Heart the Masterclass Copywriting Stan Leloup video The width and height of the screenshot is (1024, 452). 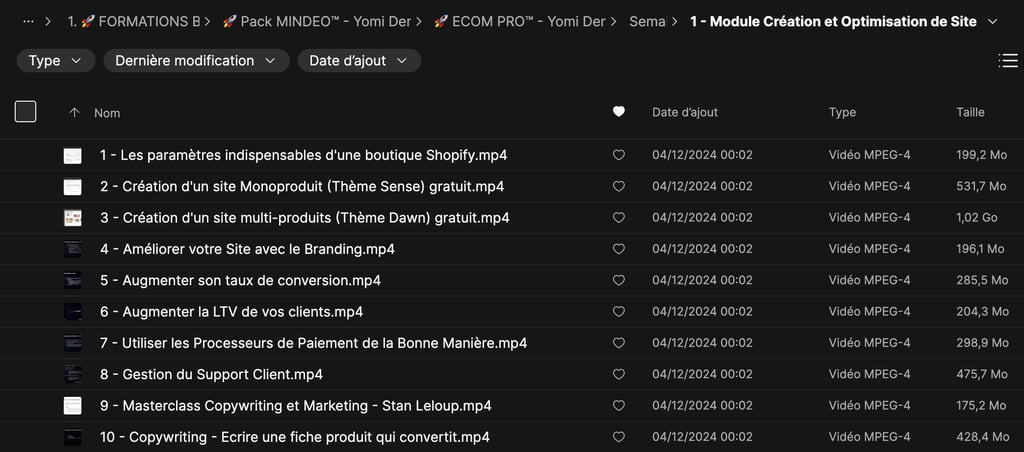[618, 406]
